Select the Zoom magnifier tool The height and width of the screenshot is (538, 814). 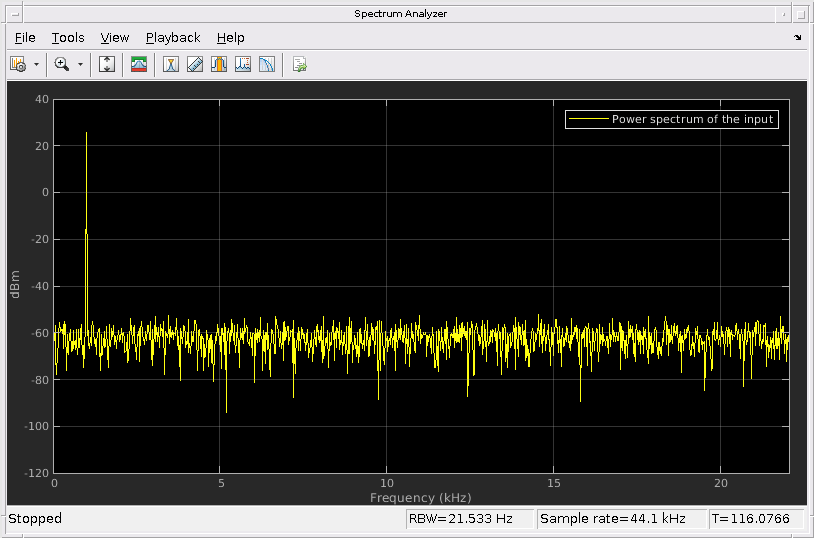[x=62, y=64]
